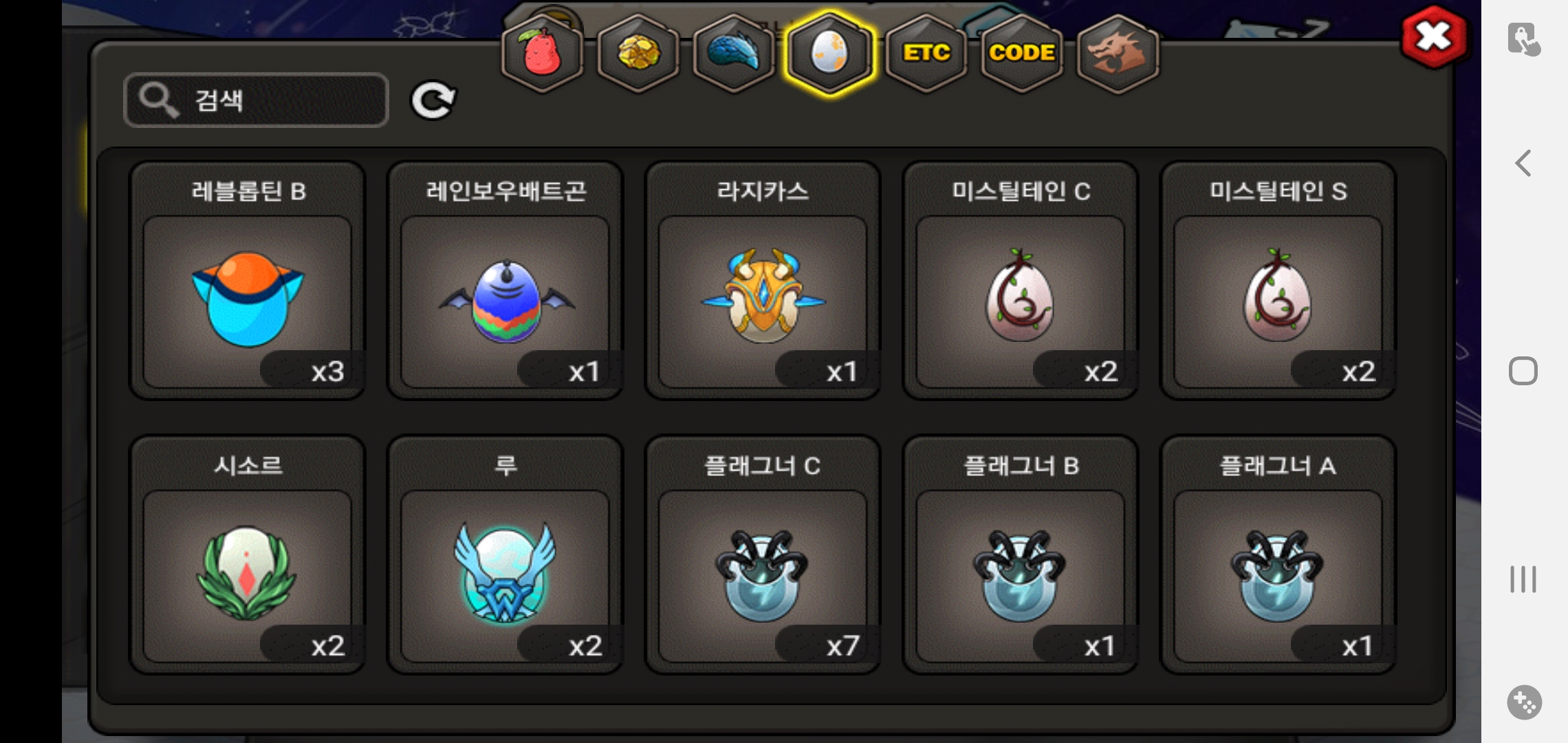Image resolution: width=1568 pixels, height=743 pixels.
Task: Tap the Android back arrow
Action: coord(1523,164)
